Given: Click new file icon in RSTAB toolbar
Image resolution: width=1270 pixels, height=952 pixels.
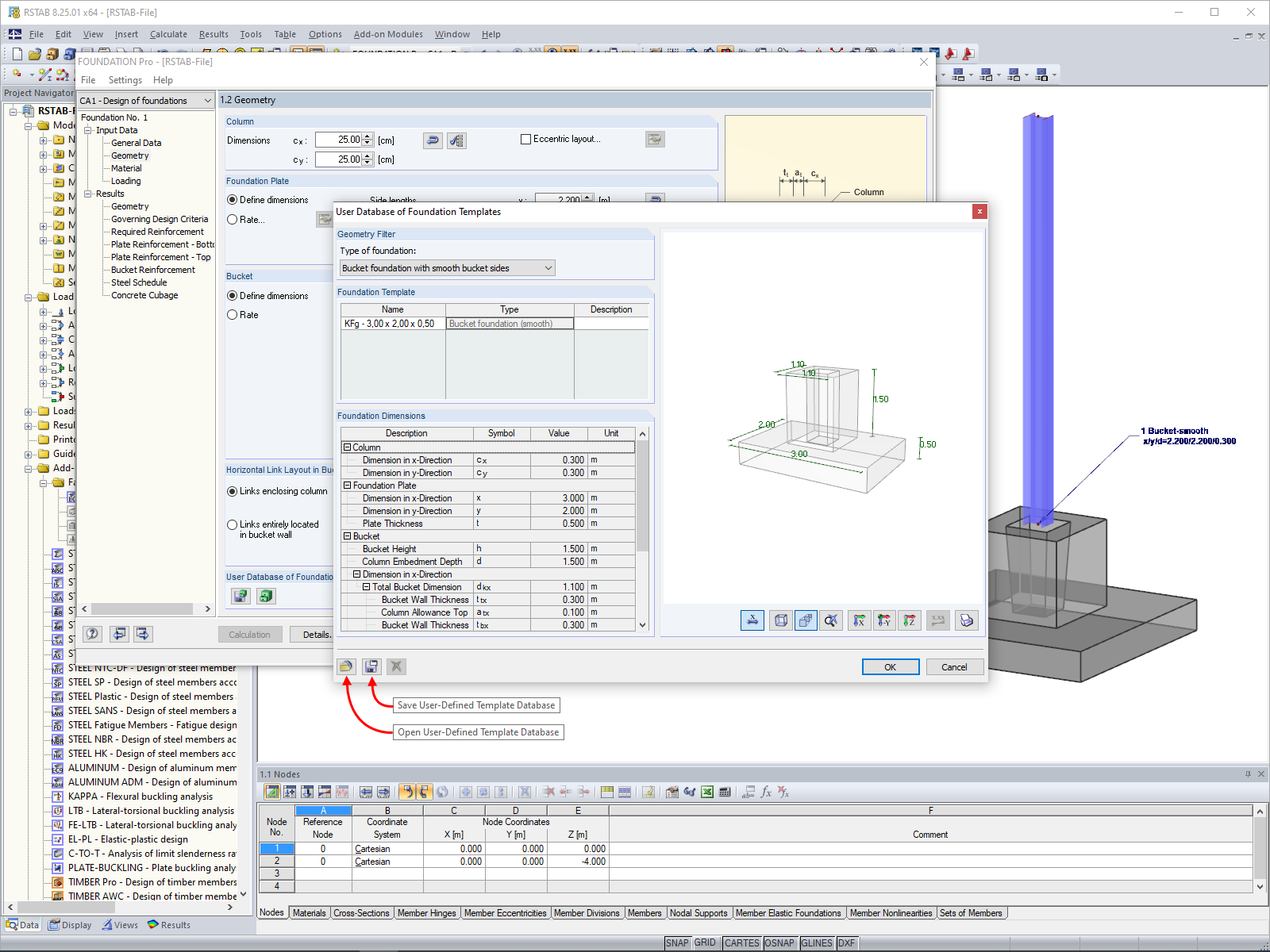Looking at the screenshot, I should point(17,54).
